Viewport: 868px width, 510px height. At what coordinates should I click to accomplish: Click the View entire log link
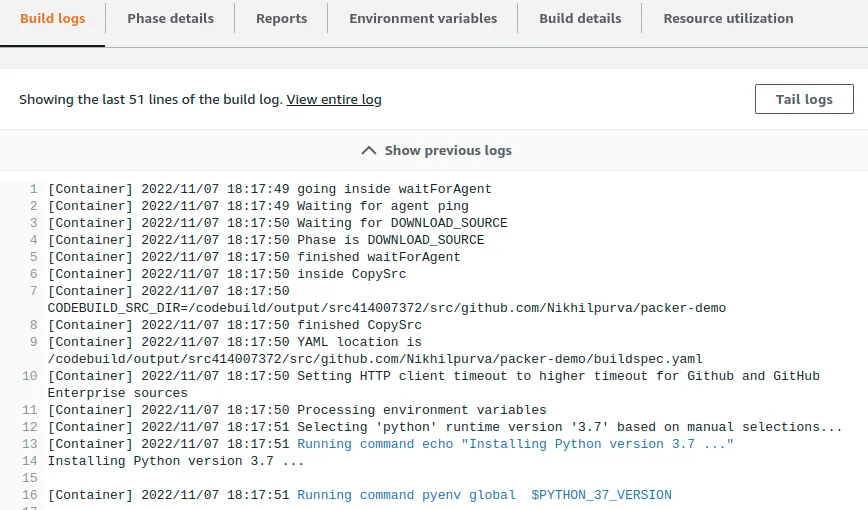pos(334,100)
